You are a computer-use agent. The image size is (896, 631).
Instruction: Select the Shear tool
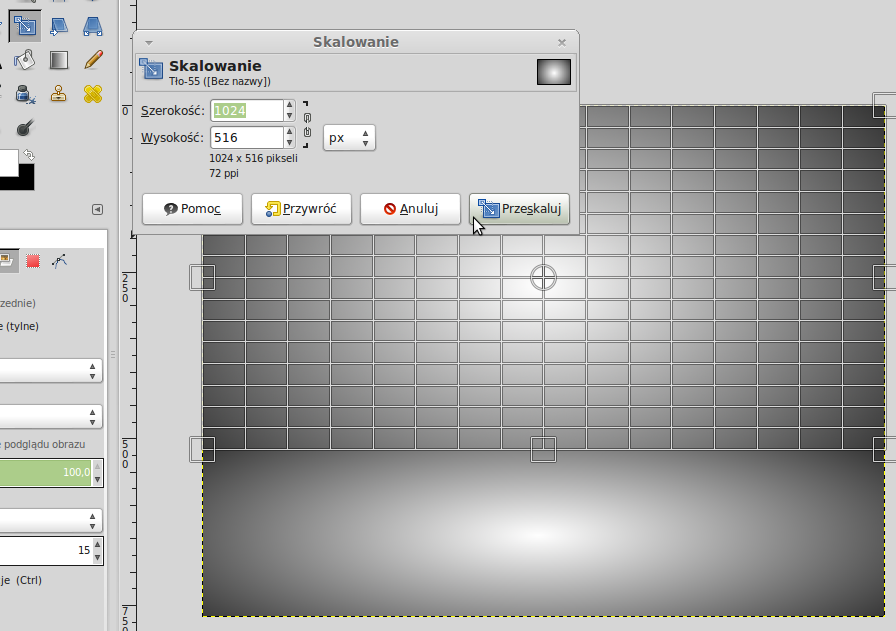tap(59, 25)
